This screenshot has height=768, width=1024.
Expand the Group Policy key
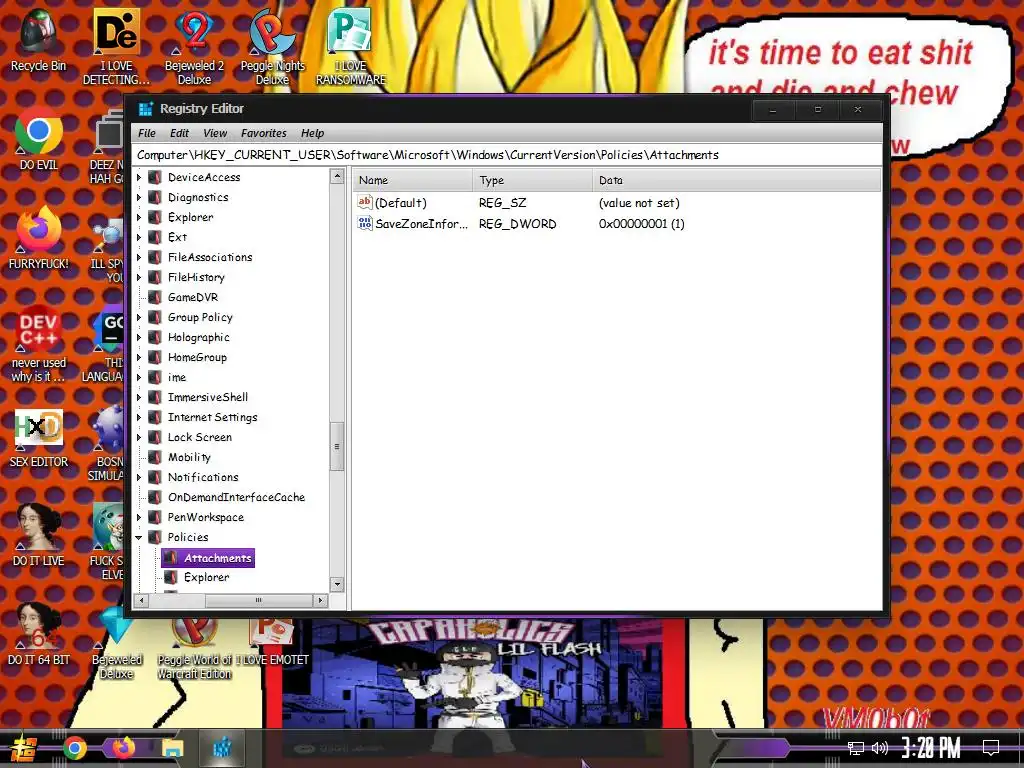pos(138,317)
